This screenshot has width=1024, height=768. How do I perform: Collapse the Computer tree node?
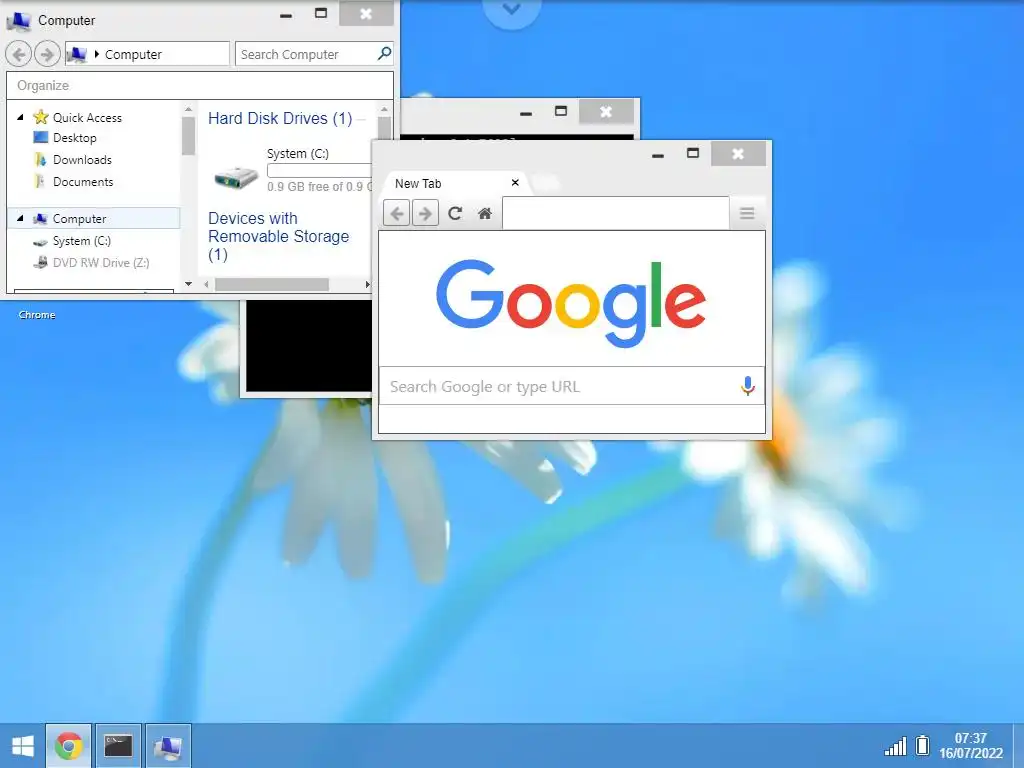[x=20, y=219]
